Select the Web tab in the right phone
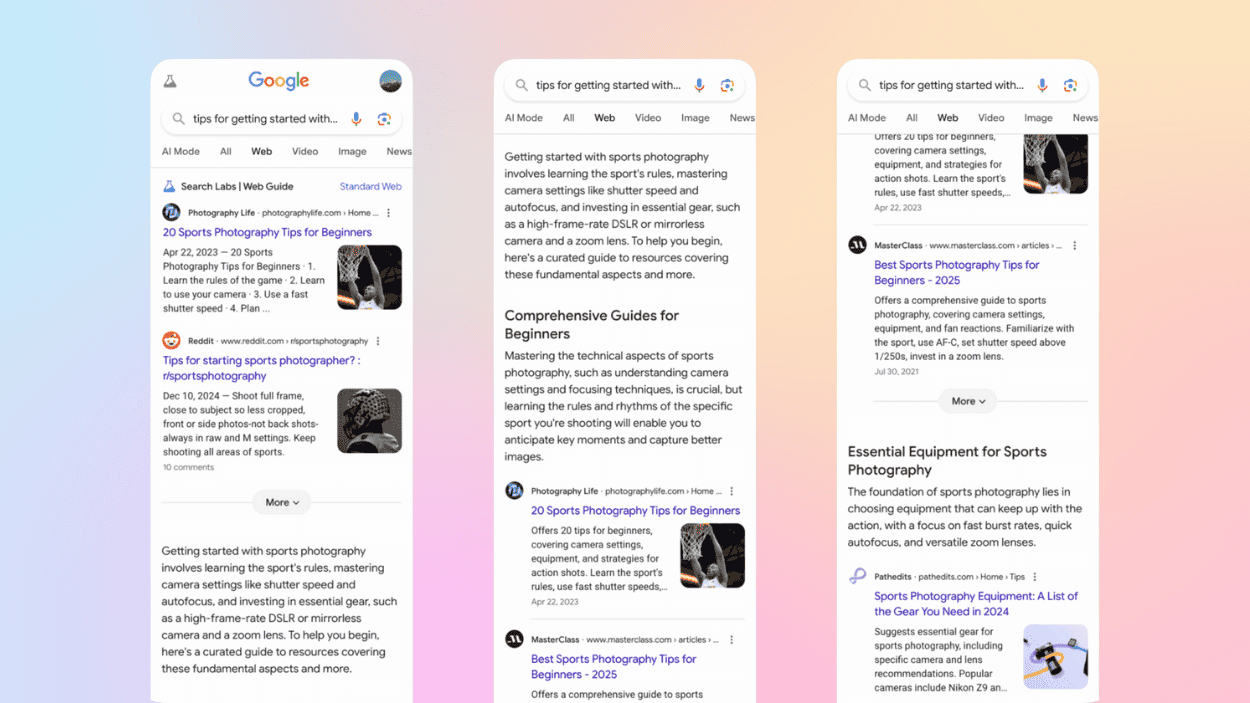This screenshot has width=1250, height=703. pyautogui.click(x=948, y=118)
